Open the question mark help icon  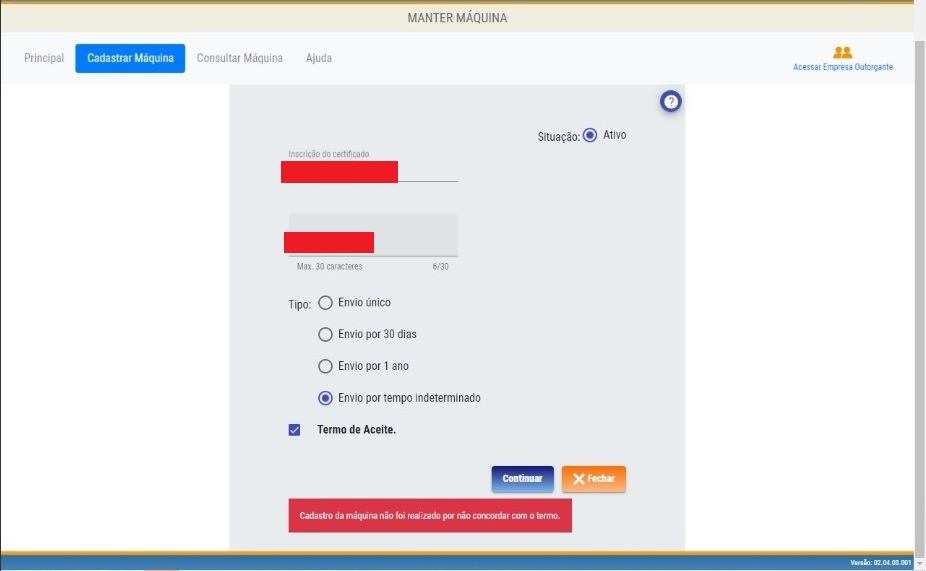[x=671, y=101]
